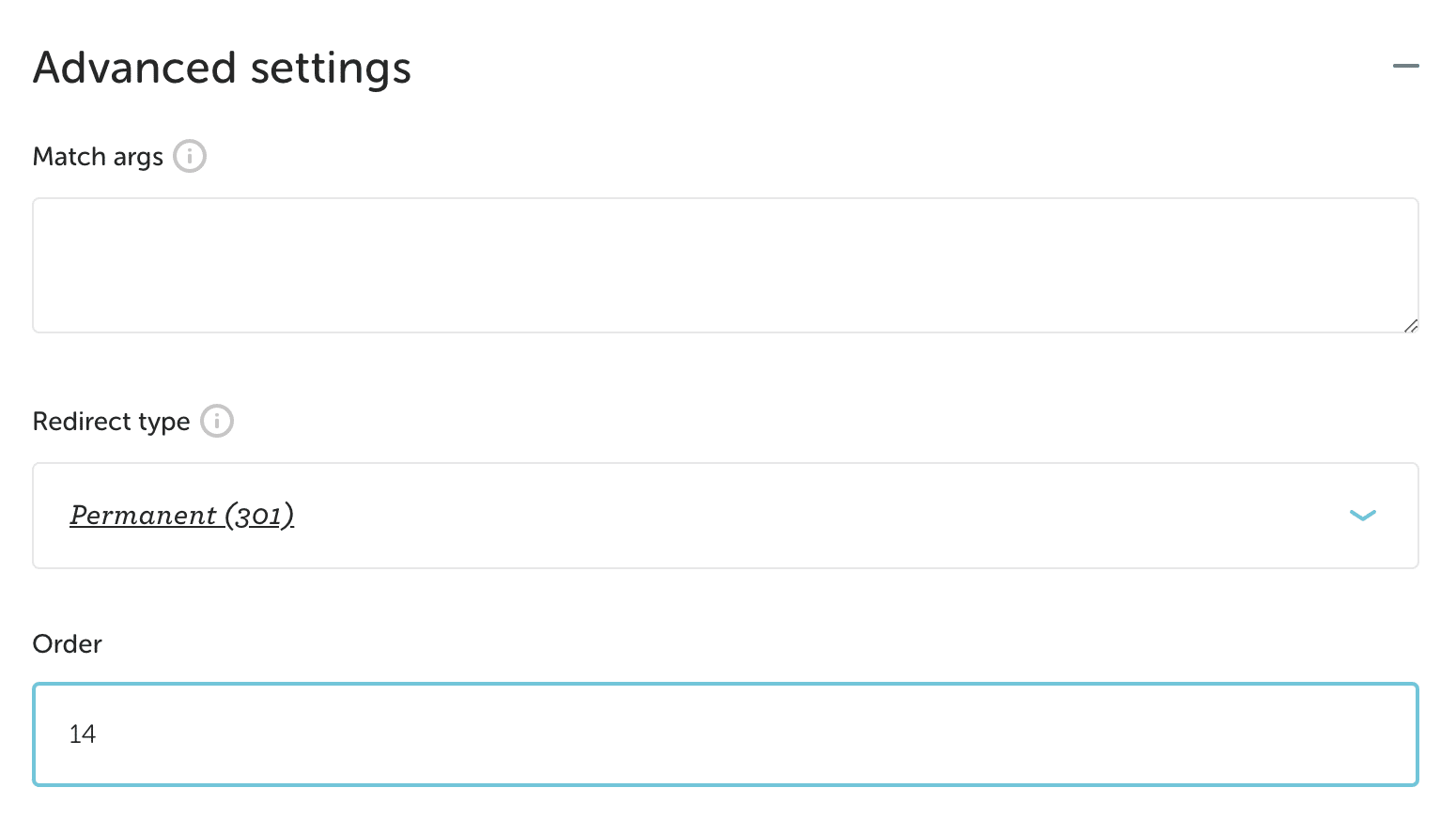Image resolution: width=1456 pixels, height=834 pixels.
Task: Click "(301)" in the Redirect type box
Action: pyautogui.click(x=259, y=516)
